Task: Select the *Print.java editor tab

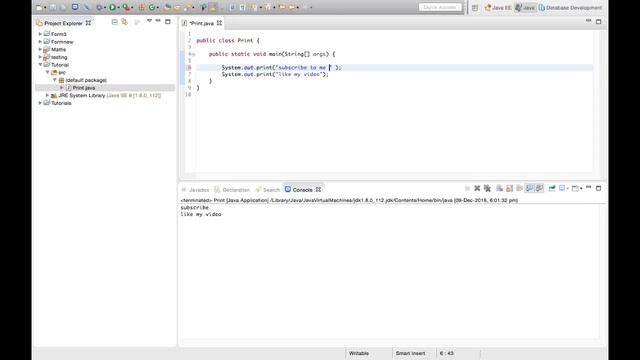Action: click(x=202, y=23)
